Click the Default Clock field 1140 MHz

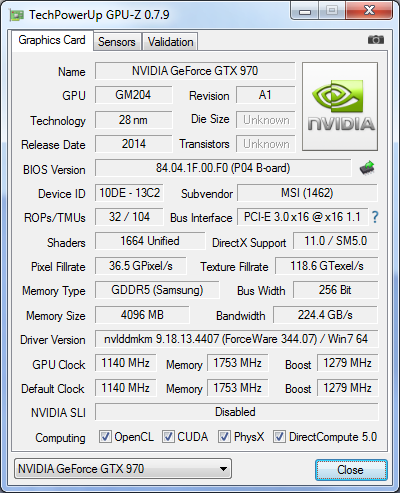pos(126,388)
